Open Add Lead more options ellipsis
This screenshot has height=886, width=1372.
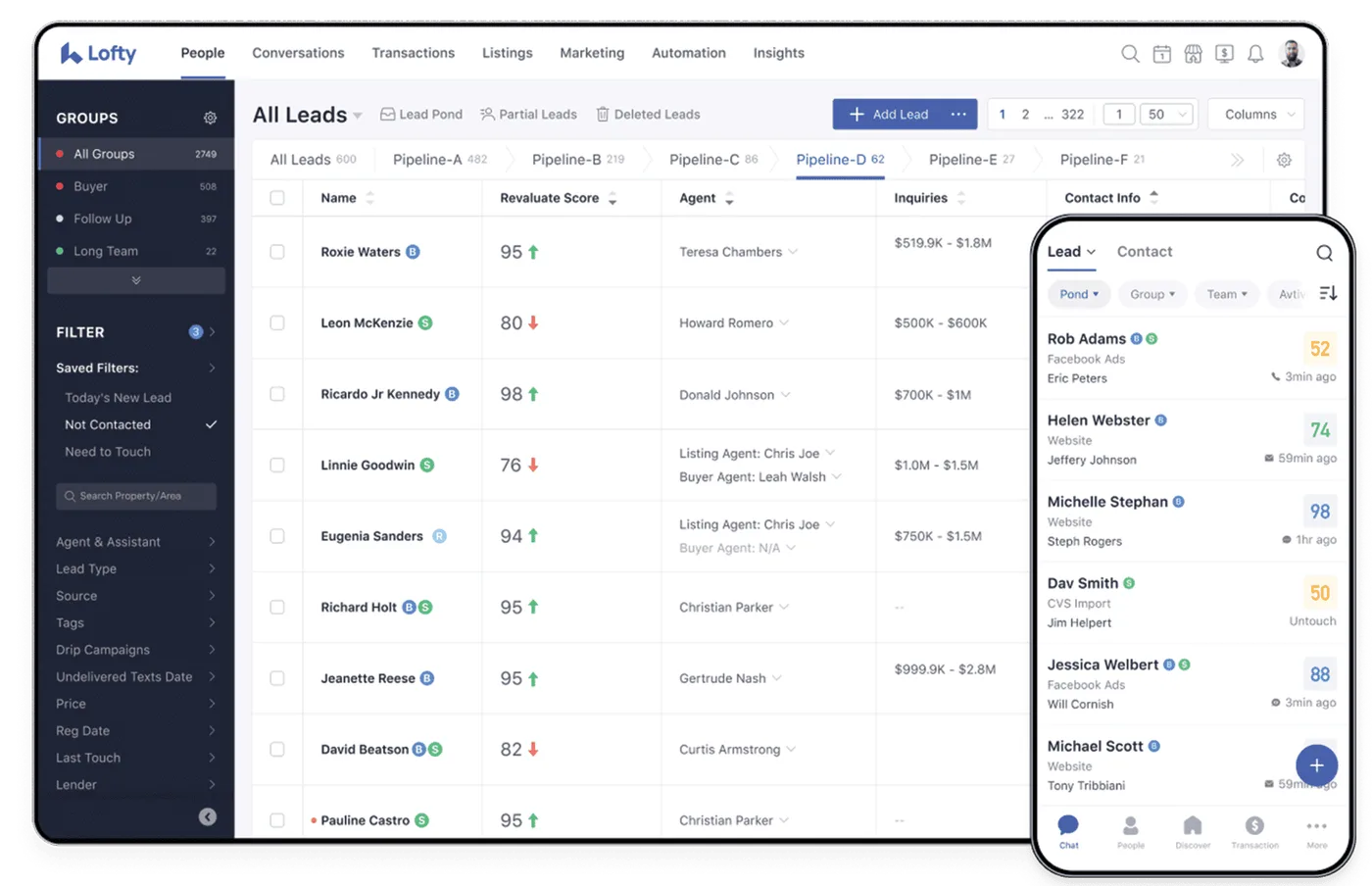[x=958, y=114]
